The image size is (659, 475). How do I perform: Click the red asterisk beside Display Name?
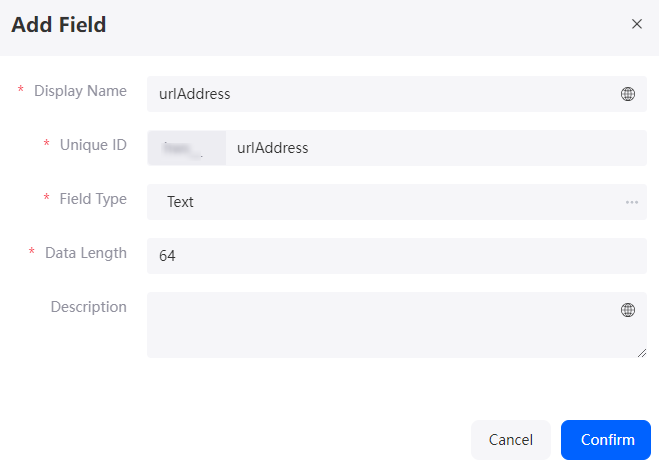pyautogui.click(x=20, y=90)
